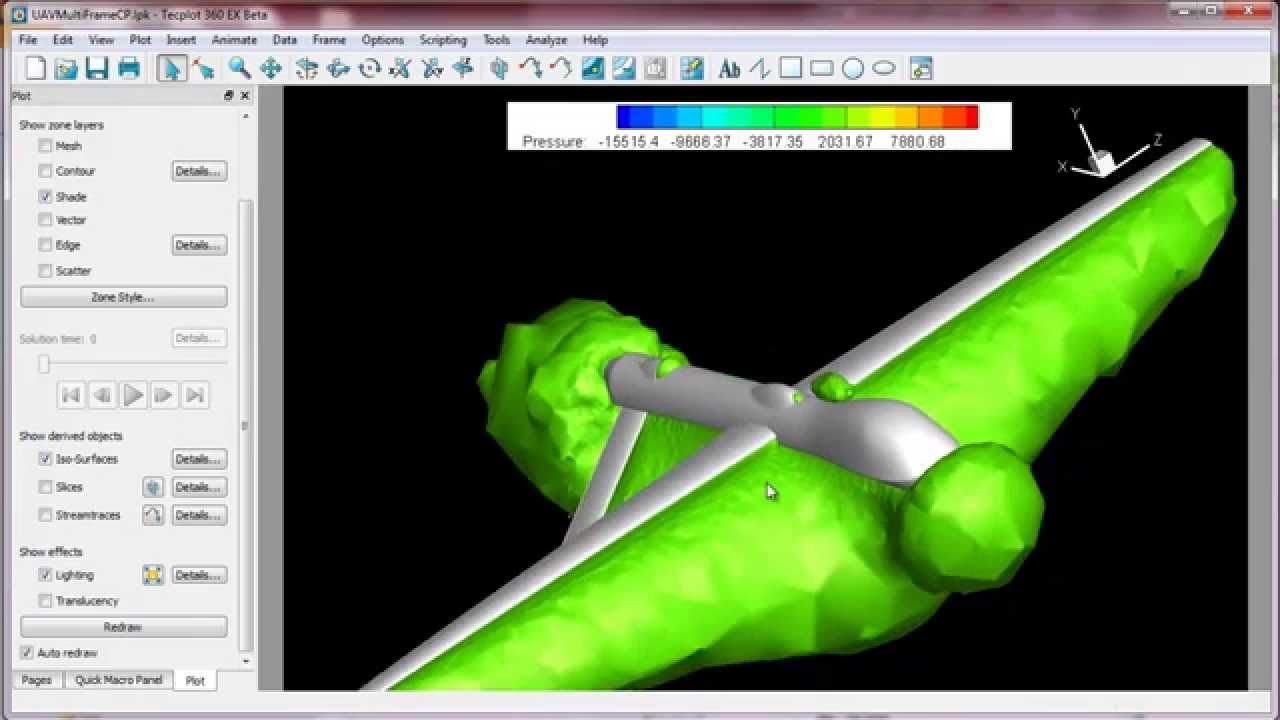Check the Slices checkbox
This screenshot has width=1280, height=720.
coord(45,487)
